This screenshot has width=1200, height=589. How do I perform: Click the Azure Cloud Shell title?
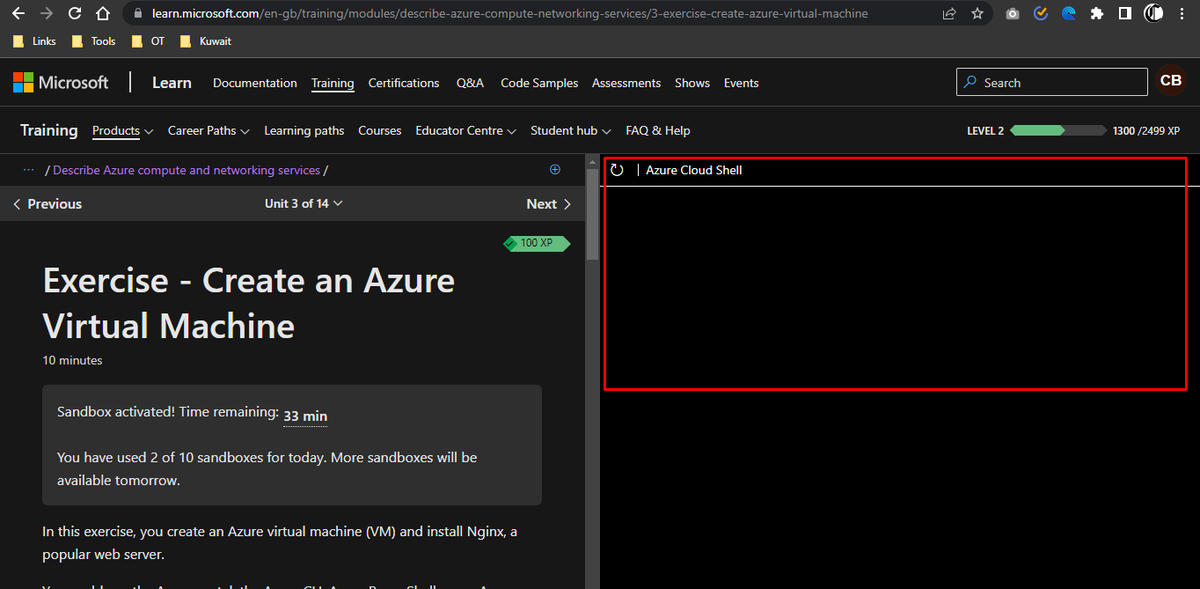[x=694, y=170]
